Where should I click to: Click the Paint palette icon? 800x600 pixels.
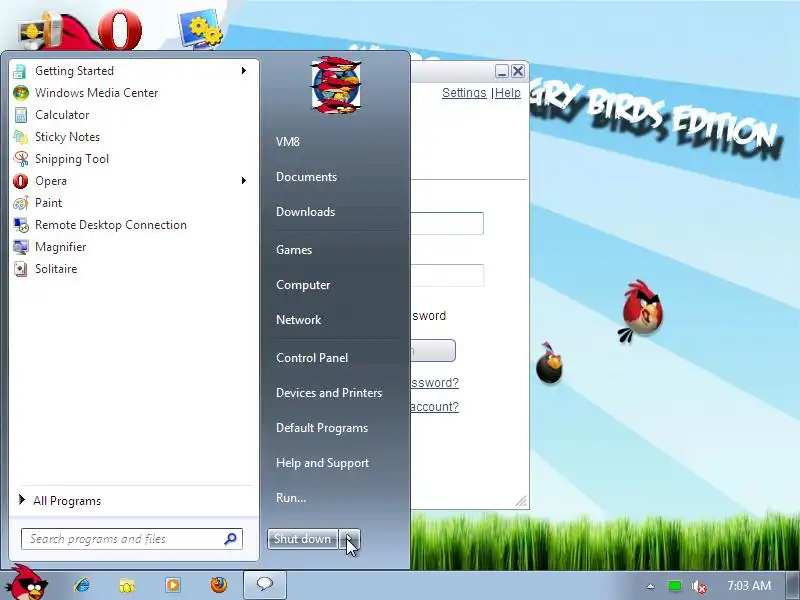pos(20,203)
